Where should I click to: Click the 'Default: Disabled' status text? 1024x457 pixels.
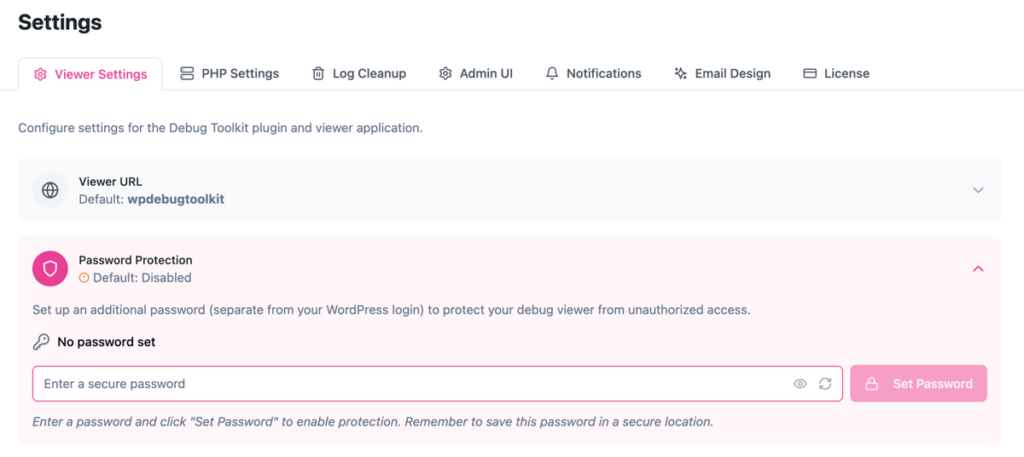tap(142, 277)
